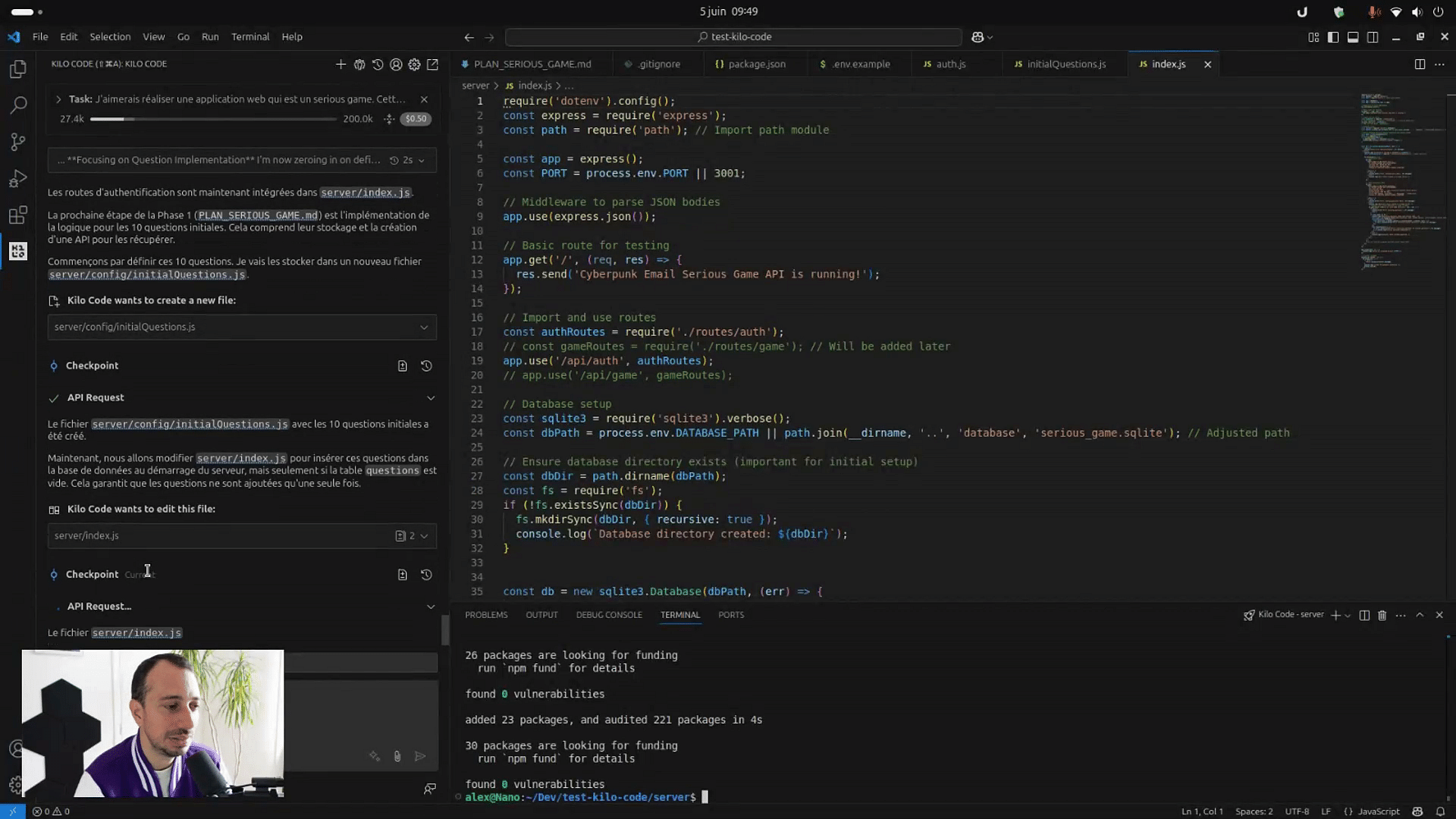Image resolution: width=1456 pixels, height=819 pixels.
Task: Condense context using icon beside $0.50
Action: [x=389, y=119]
